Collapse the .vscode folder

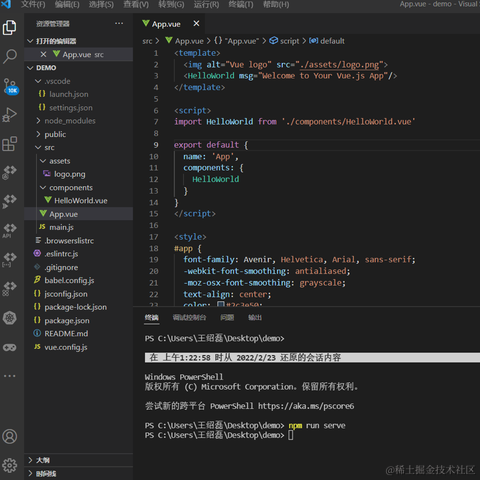[38, 81]
